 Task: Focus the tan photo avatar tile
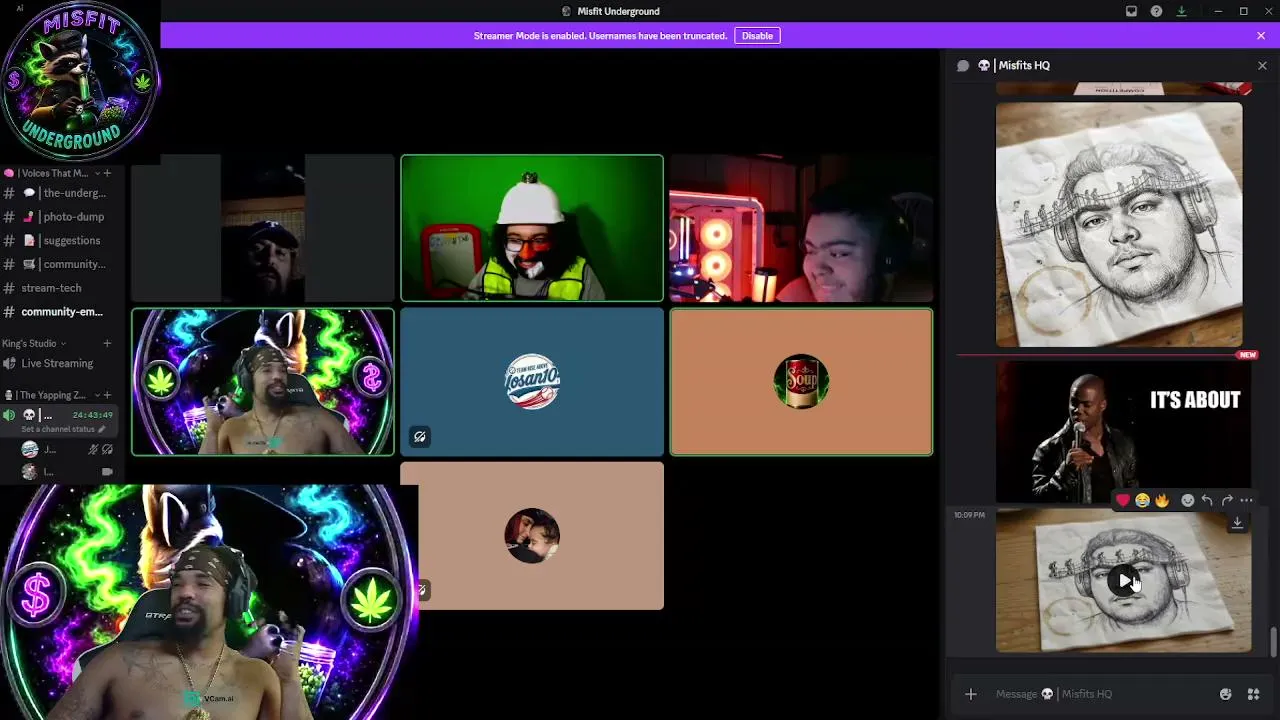[x=532, y=536]
